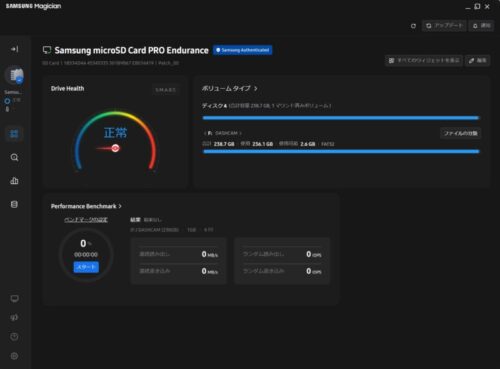Click right arrow next to F: DASHCAM
This screenshot has width=500, height=369.
click(241, 133)
